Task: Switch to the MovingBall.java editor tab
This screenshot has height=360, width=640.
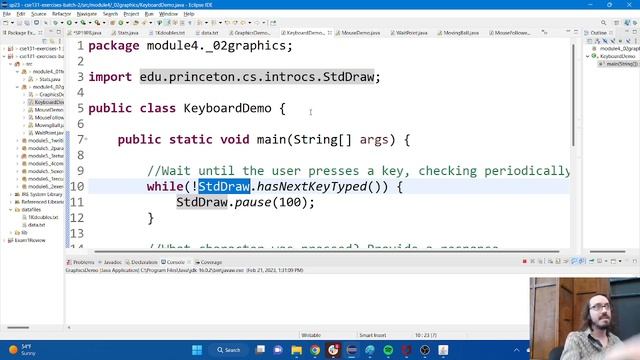Action: [x=458, y=33]
